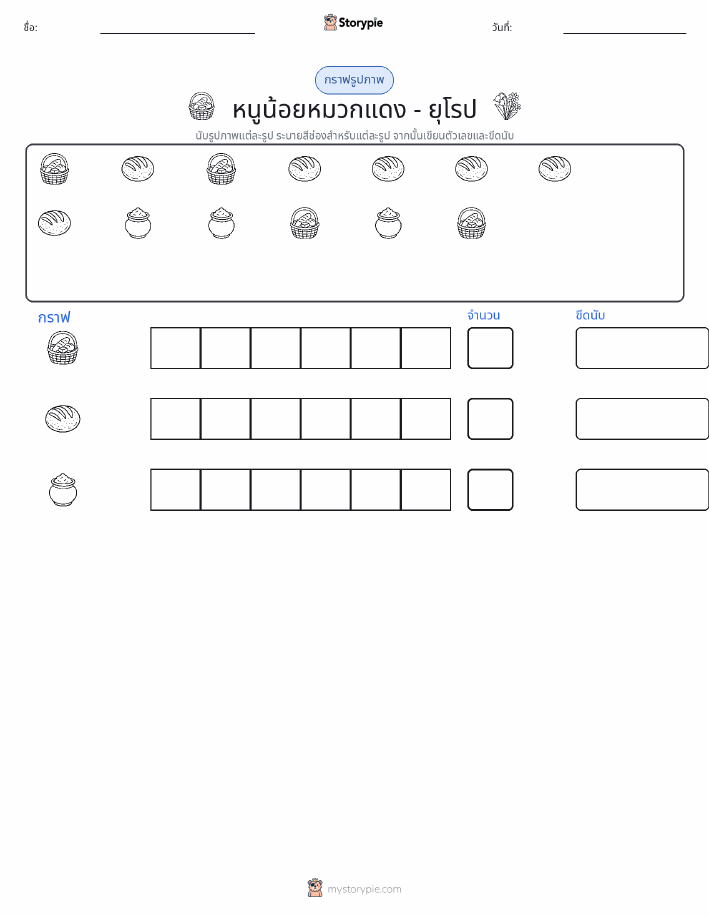The height and width of the screenshot is (917, 709).
Task: Open the mystorypie.com footer link
Action: (x=364, y=889)
